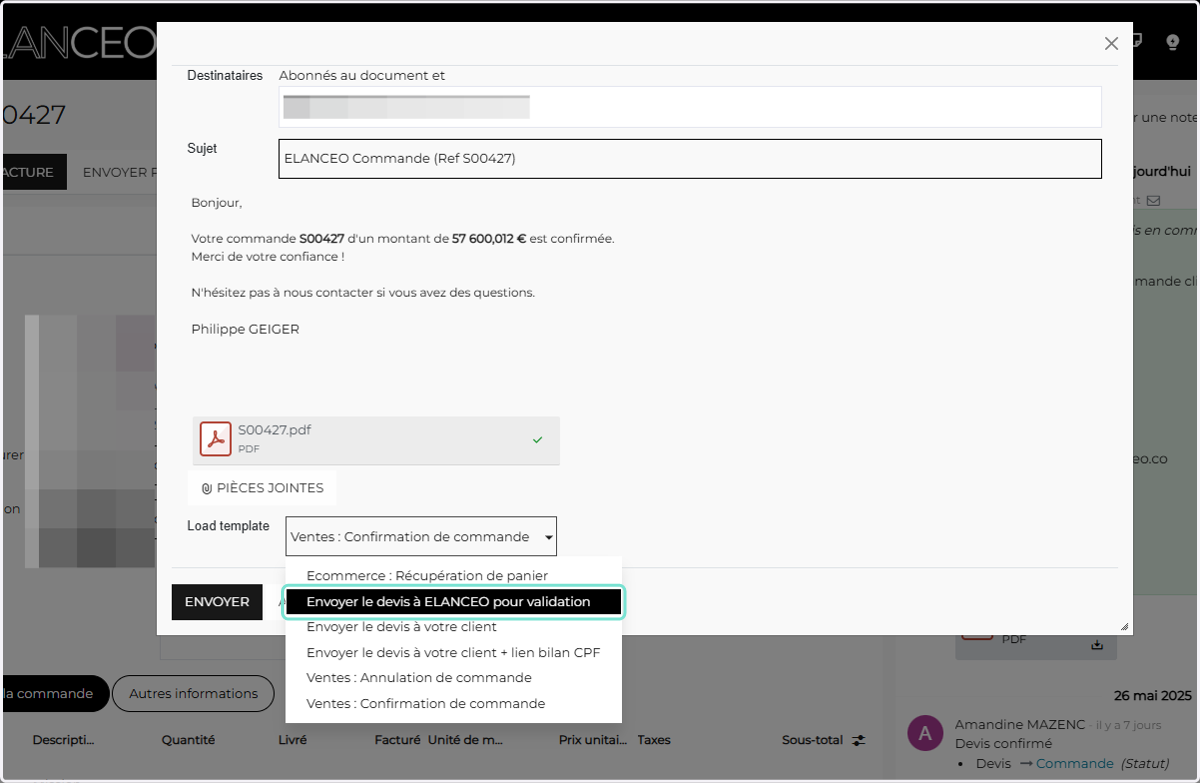Open the Load template dropdown
Screen dimensions: 1200x783
pos(421,537)
